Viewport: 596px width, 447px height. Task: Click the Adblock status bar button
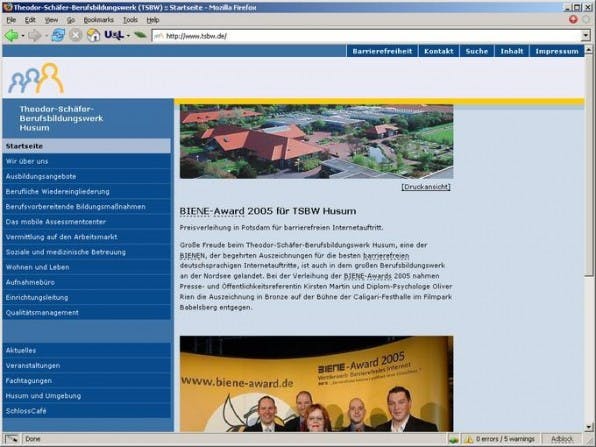562,439
